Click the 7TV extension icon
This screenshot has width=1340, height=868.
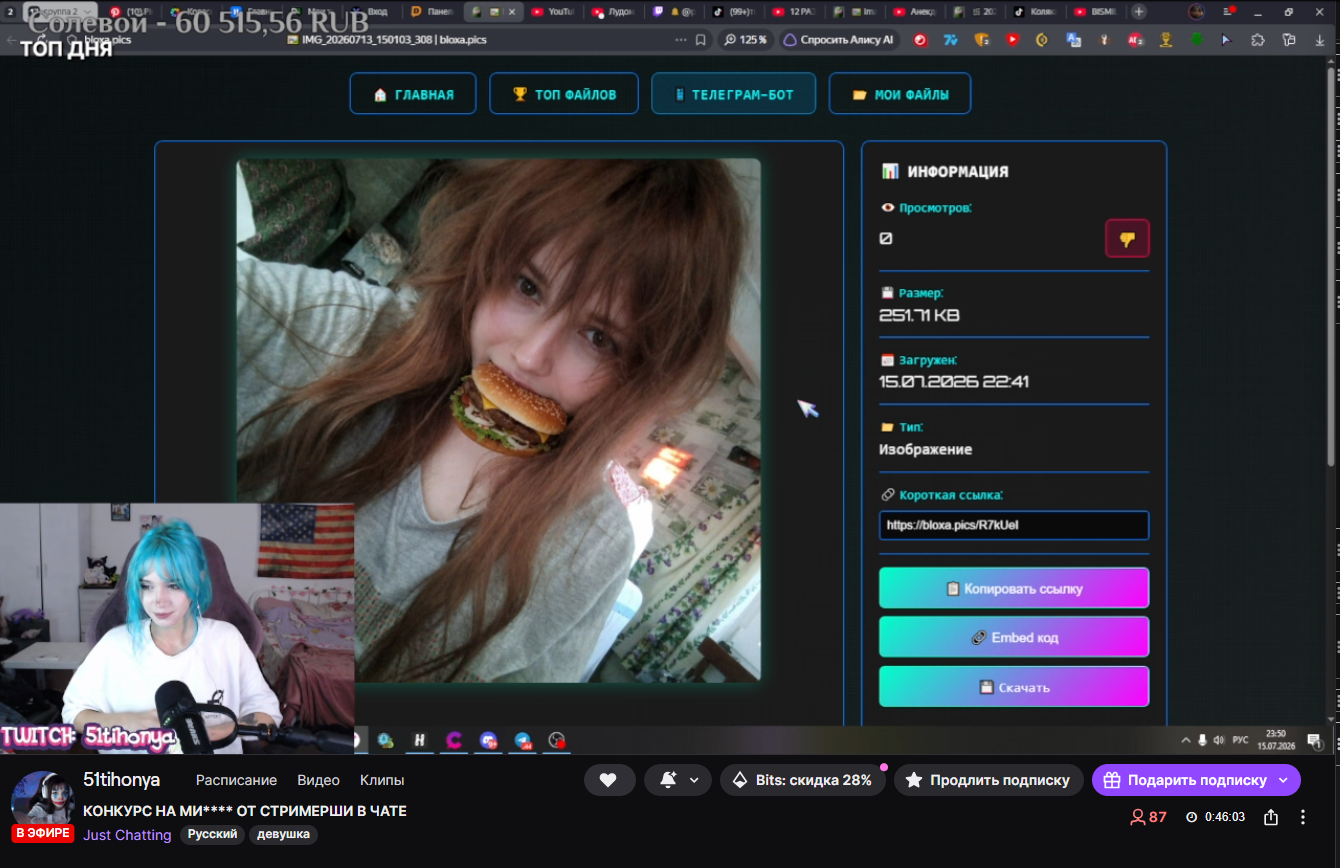pyautogui.click(x=951, y=40)
